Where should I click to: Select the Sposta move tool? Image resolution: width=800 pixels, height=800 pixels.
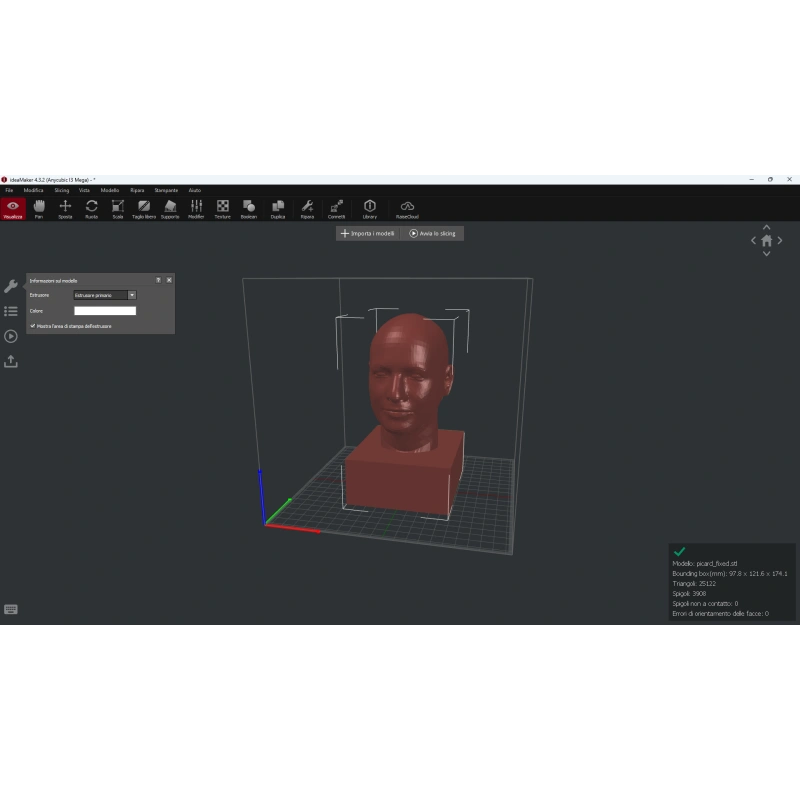pos(65,209)
